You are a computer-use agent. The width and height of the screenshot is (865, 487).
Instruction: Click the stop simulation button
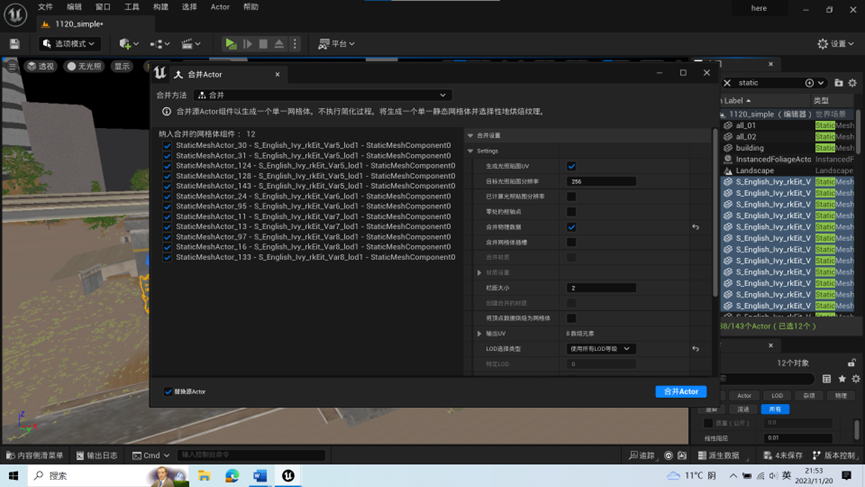263,44
